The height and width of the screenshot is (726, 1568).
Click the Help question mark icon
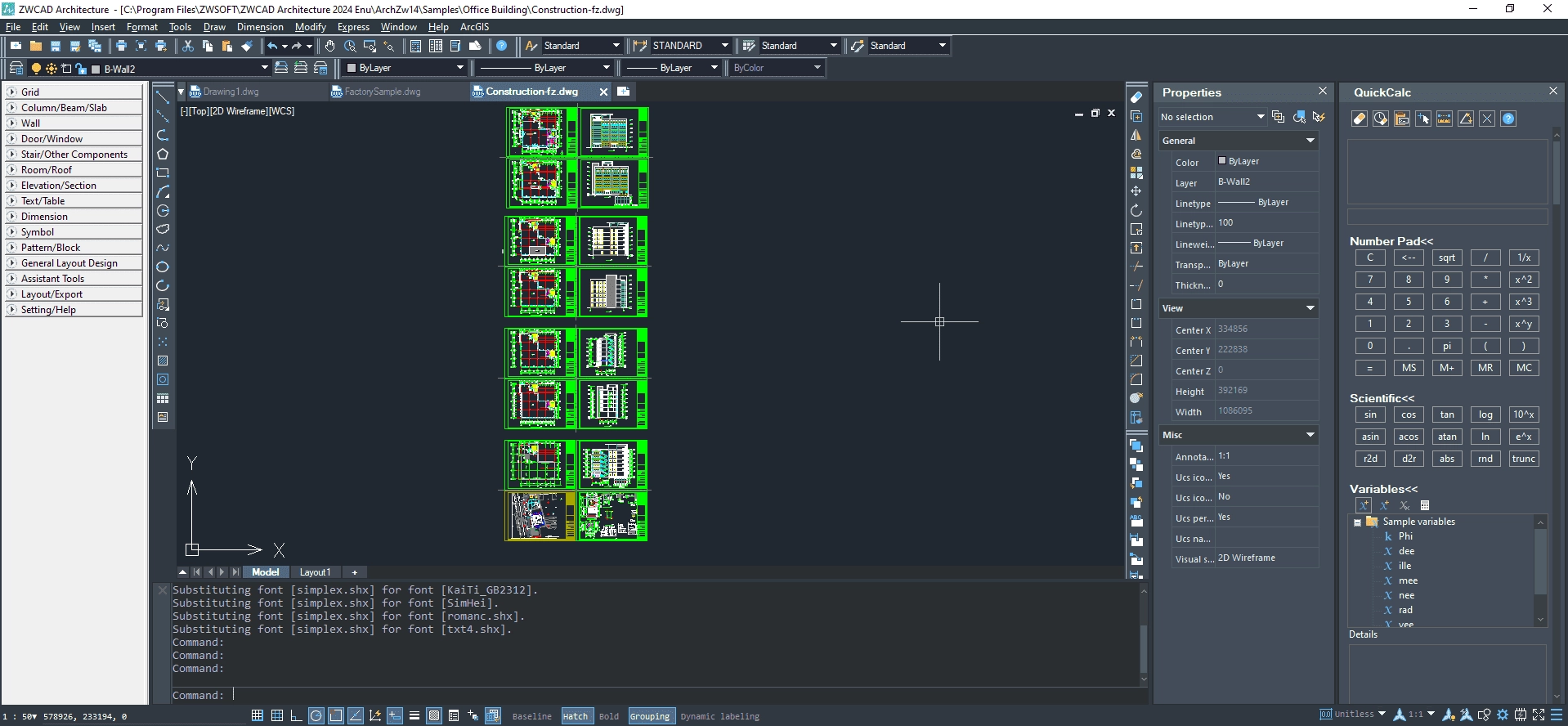502,46
